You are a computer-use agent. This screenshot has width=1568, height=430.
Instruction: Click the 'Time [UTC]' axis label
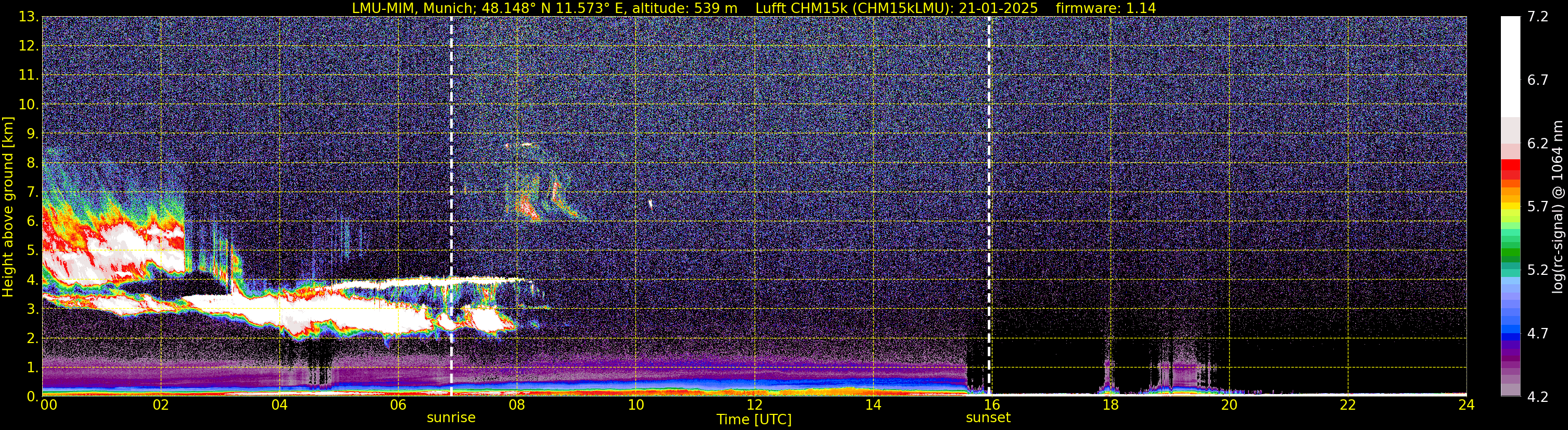coord(754,420)
